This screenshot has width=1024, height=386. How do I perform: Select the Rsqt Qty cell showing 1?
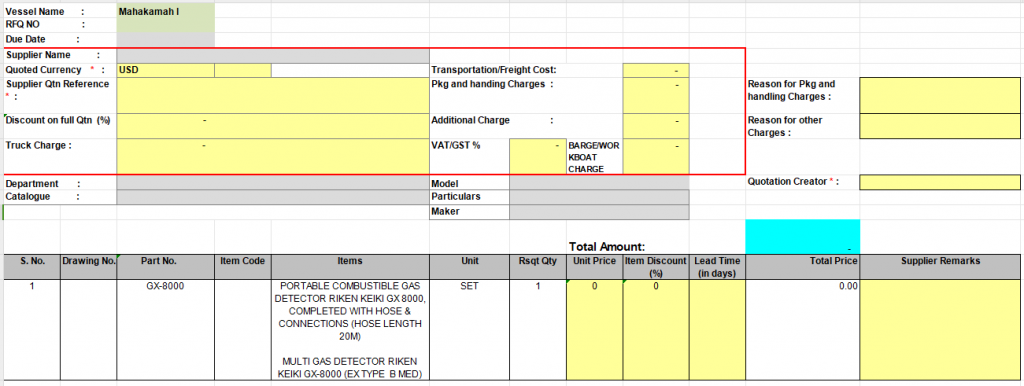coord(537,330)
